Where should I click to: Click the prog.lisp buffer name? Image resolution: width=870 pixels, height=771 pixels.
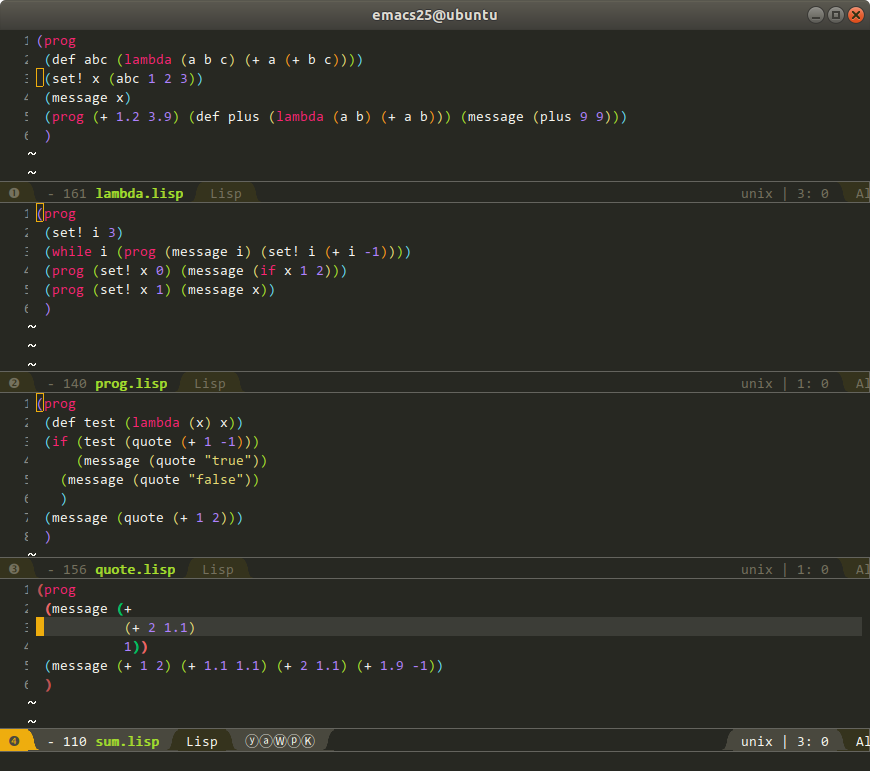point(131,383)
